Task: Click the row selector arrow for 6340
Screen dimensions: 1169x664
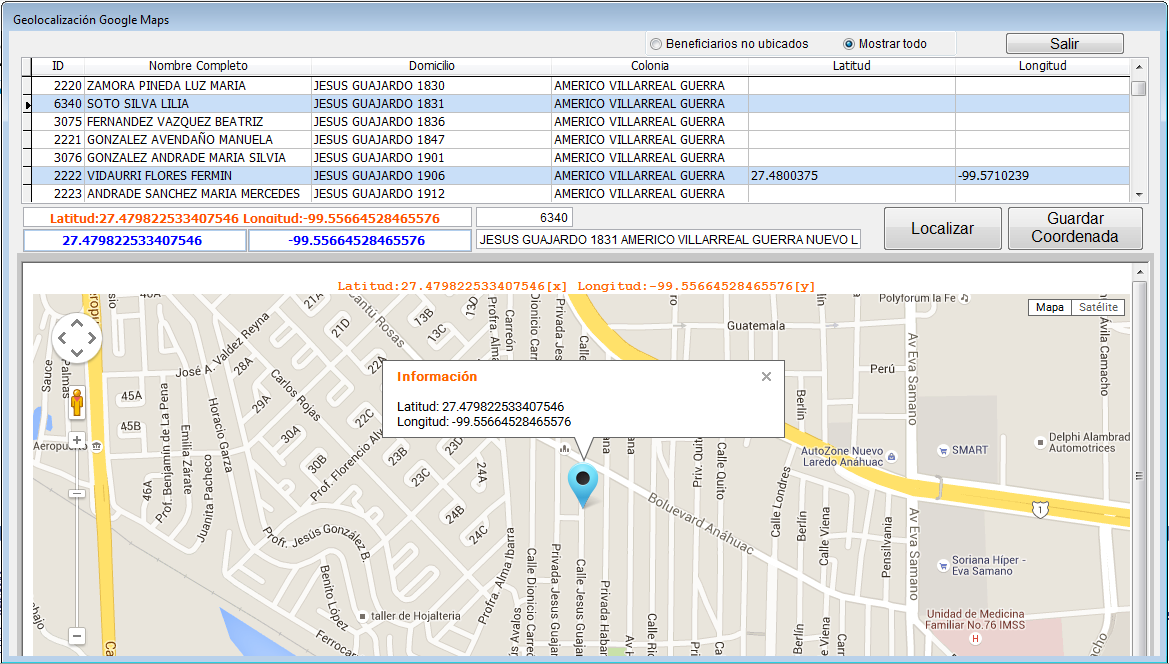Action: (x=27, y=104)
